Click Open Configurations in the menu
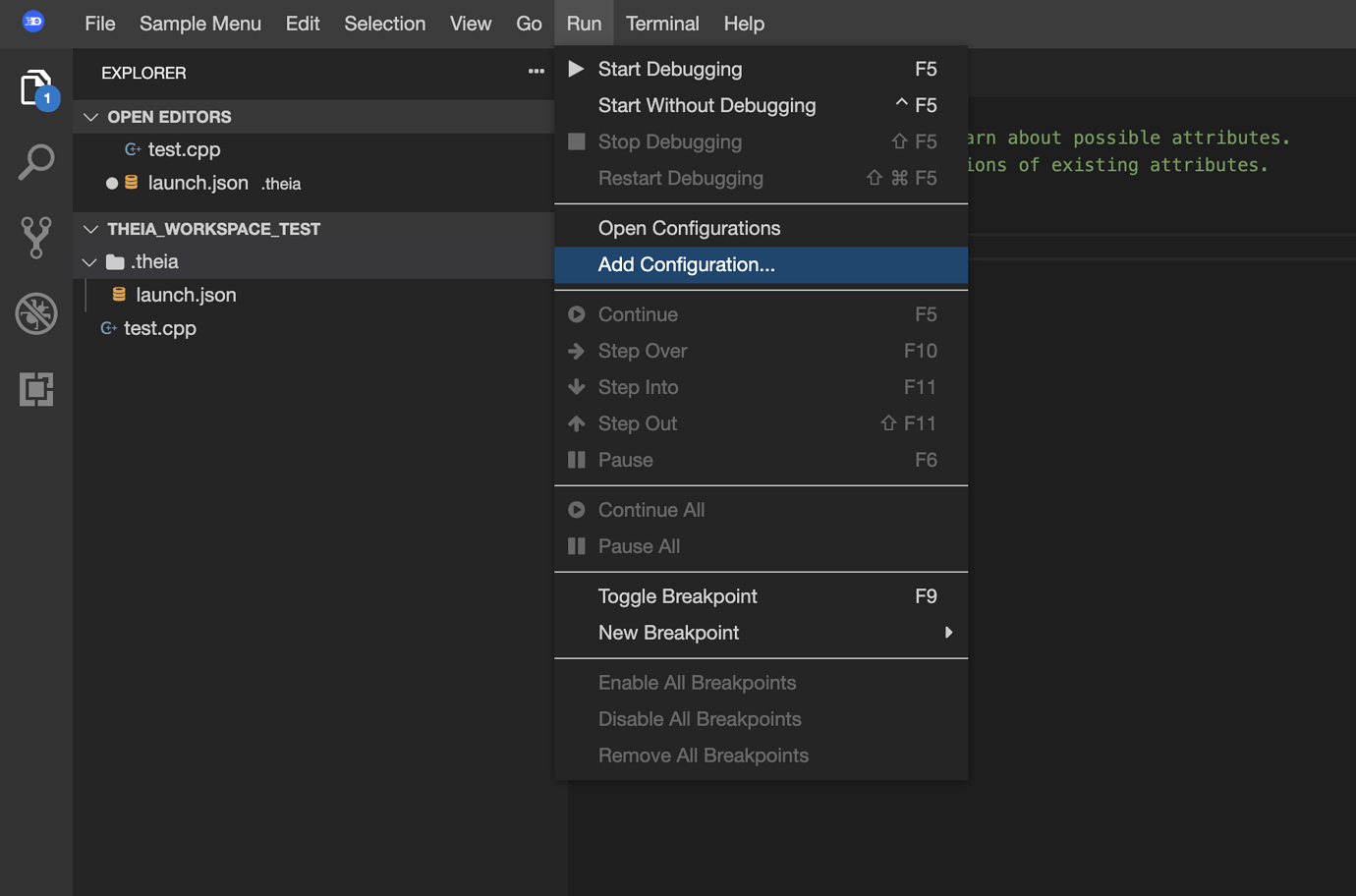 point(689,227)
